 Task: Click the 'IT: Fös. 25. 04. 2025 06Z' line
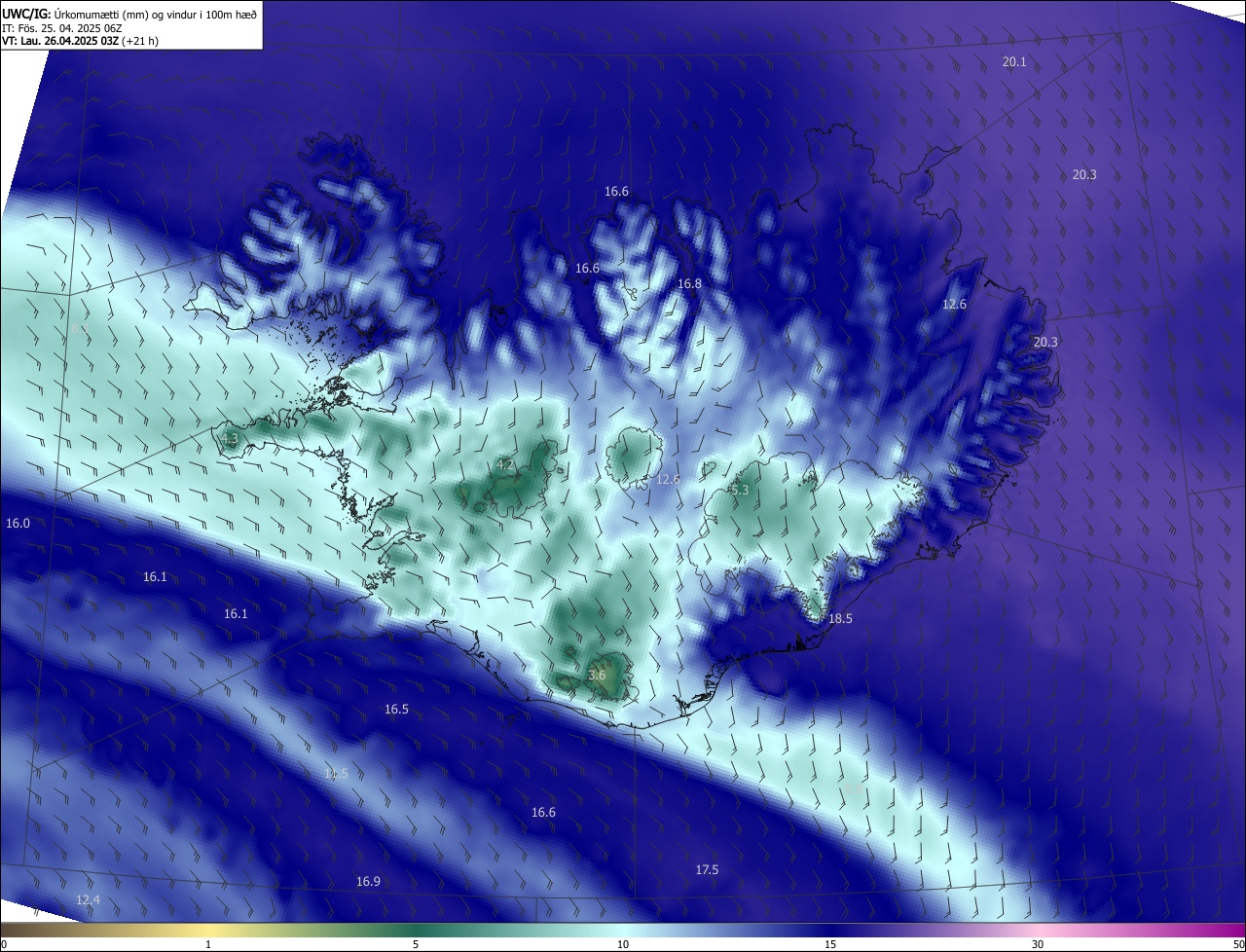[x=62, y=28]
